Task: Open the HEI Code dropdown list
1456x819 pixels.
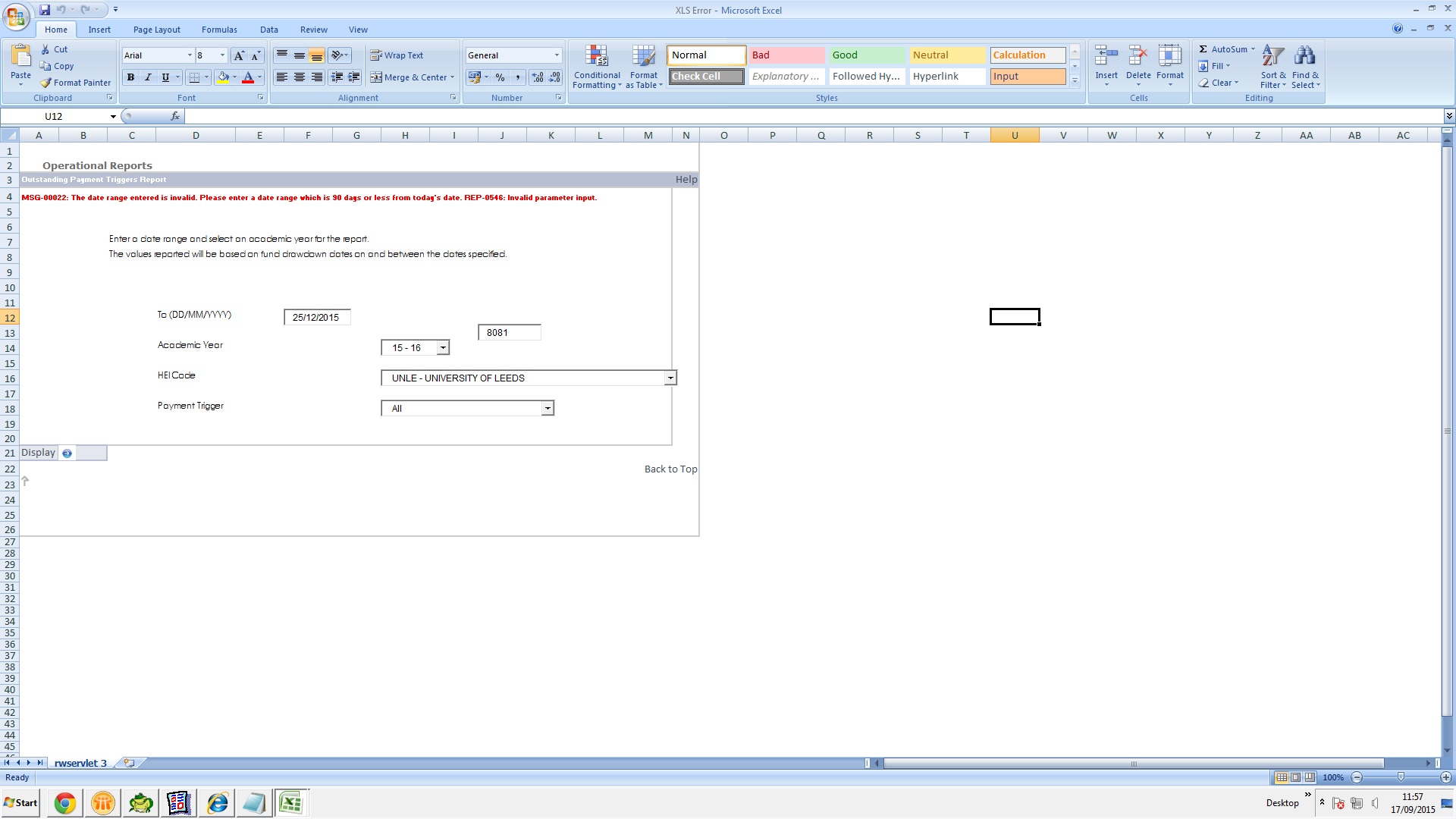Action: coord(670,378)
